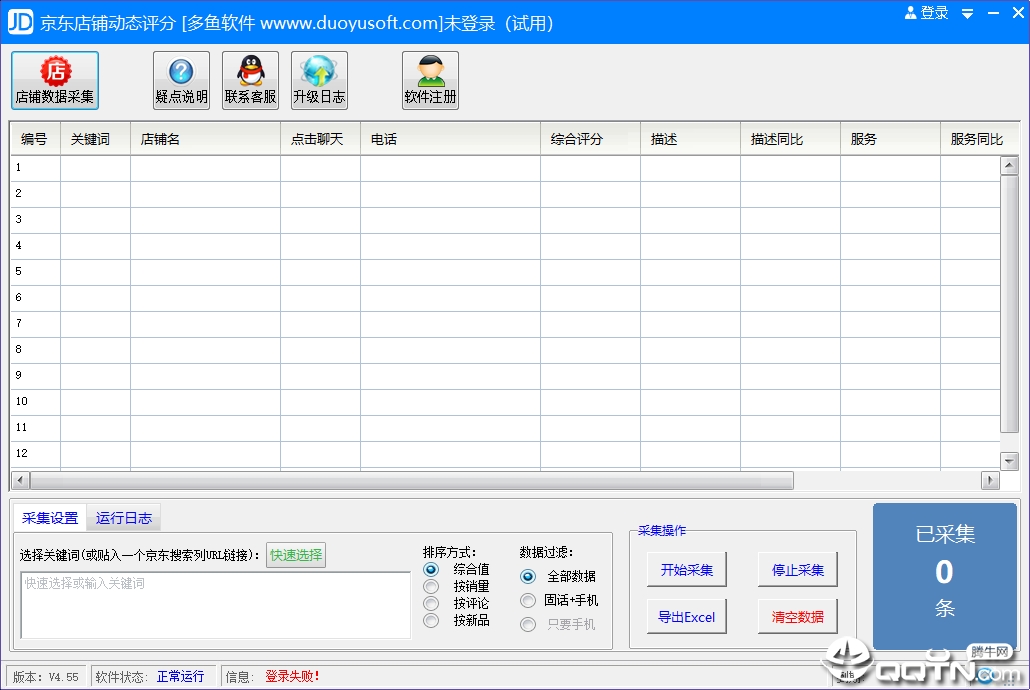Select 按评论 sort radio button
The height and width of the screenshot is (690, 1030).
click(x=431, y=603)
